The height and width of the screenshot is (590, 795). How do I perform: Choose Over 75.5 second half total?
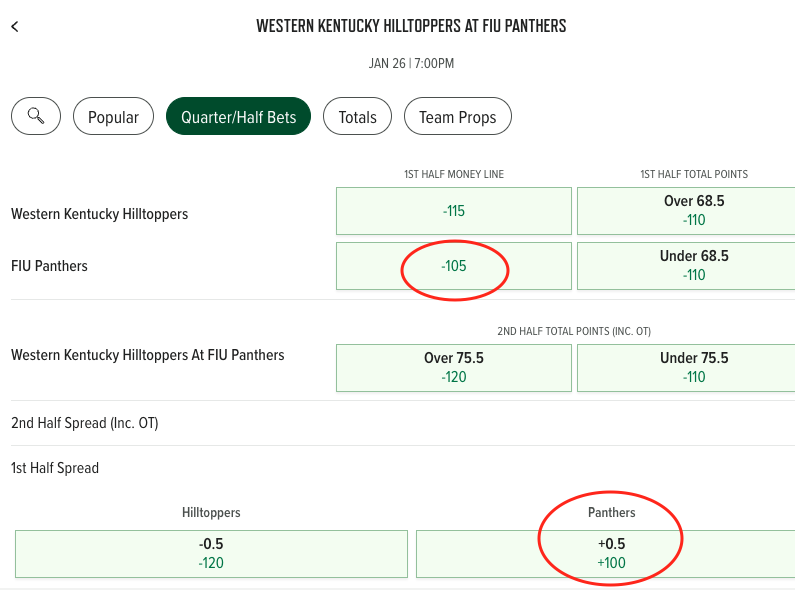click(x=454, y=368)
